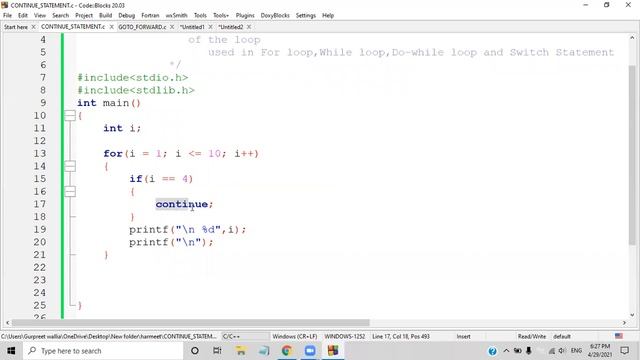The image size is (640, 360).
Task: Close the *Untitled2 tab
Action: 249,27
